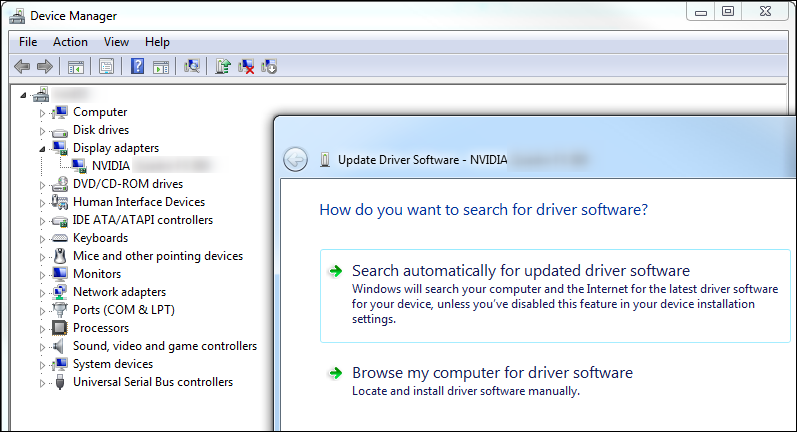Click the System devices category icon
797x432 pixels.
pos(60,364)
